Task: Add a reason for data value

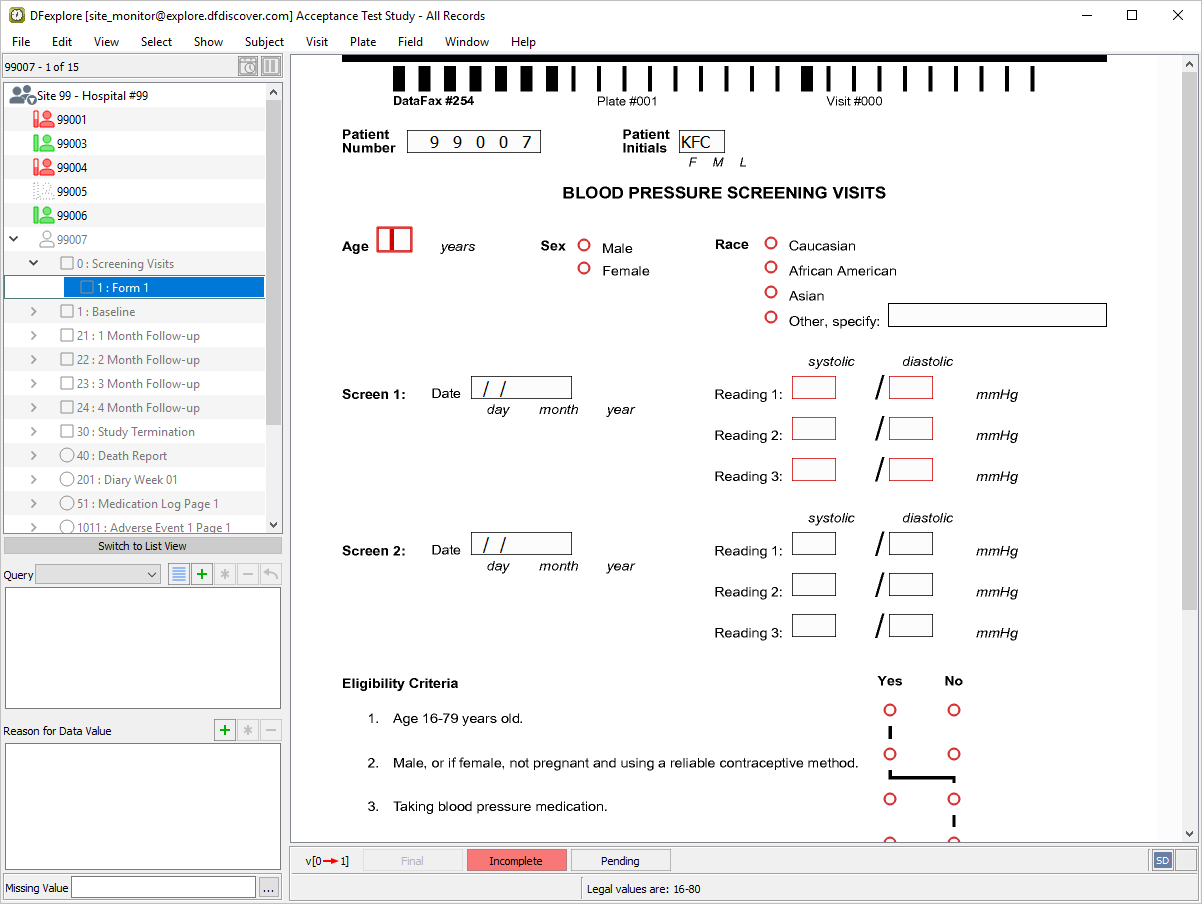Action: 225,730
